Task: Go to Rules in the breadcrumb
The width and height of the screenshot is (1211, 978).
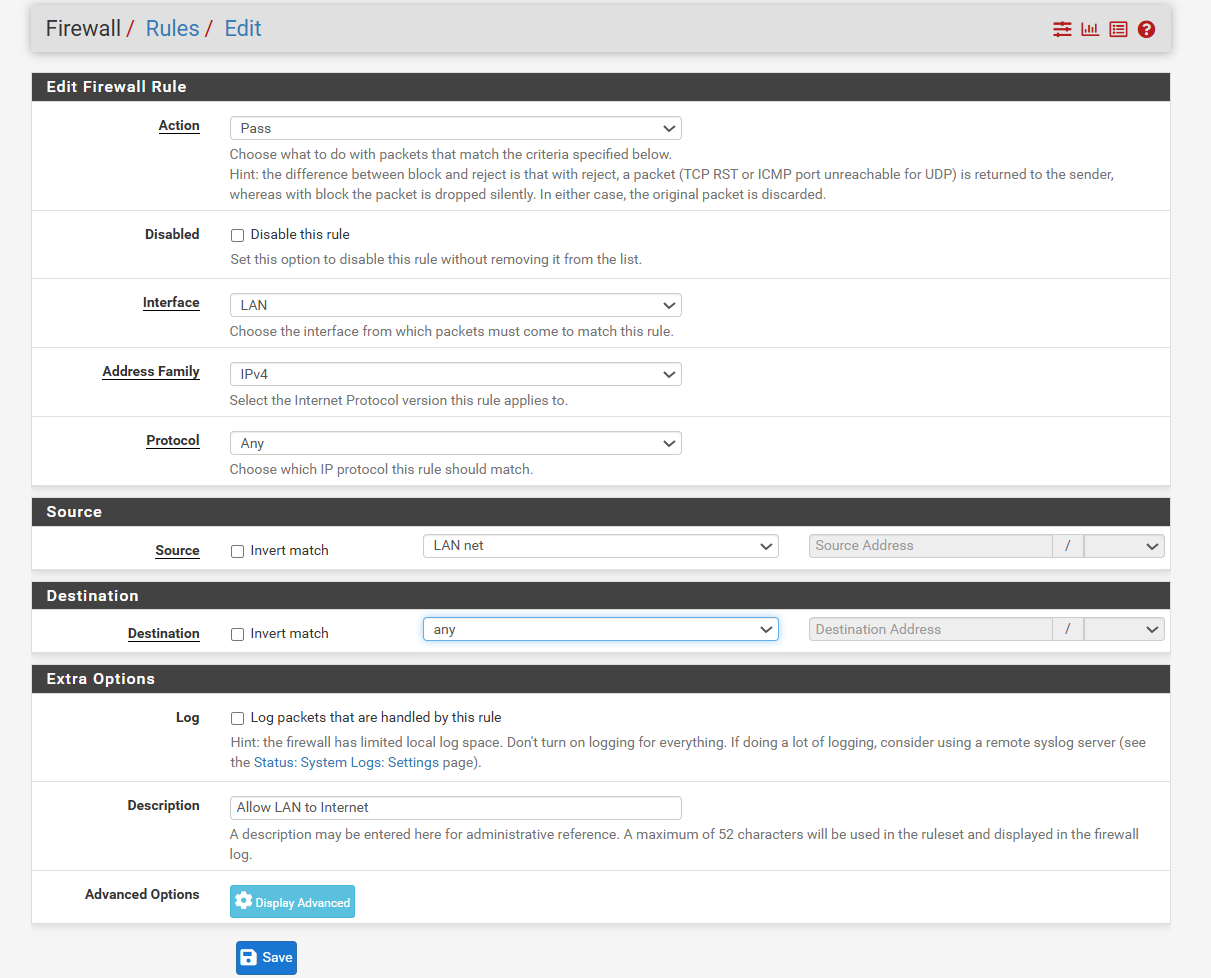Action: [x=172, y=28]
